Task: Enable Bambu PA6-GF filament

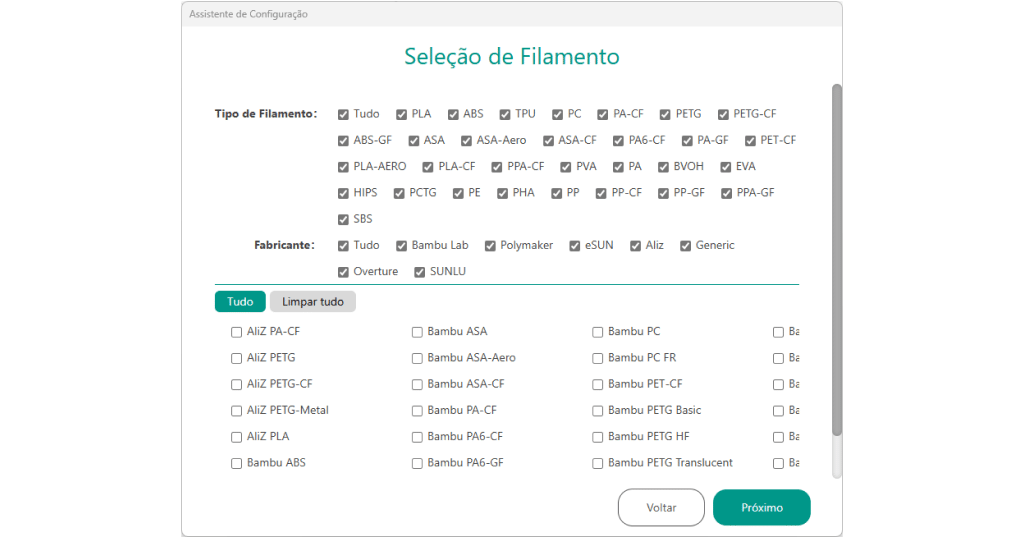Action: tap(417, 464)
